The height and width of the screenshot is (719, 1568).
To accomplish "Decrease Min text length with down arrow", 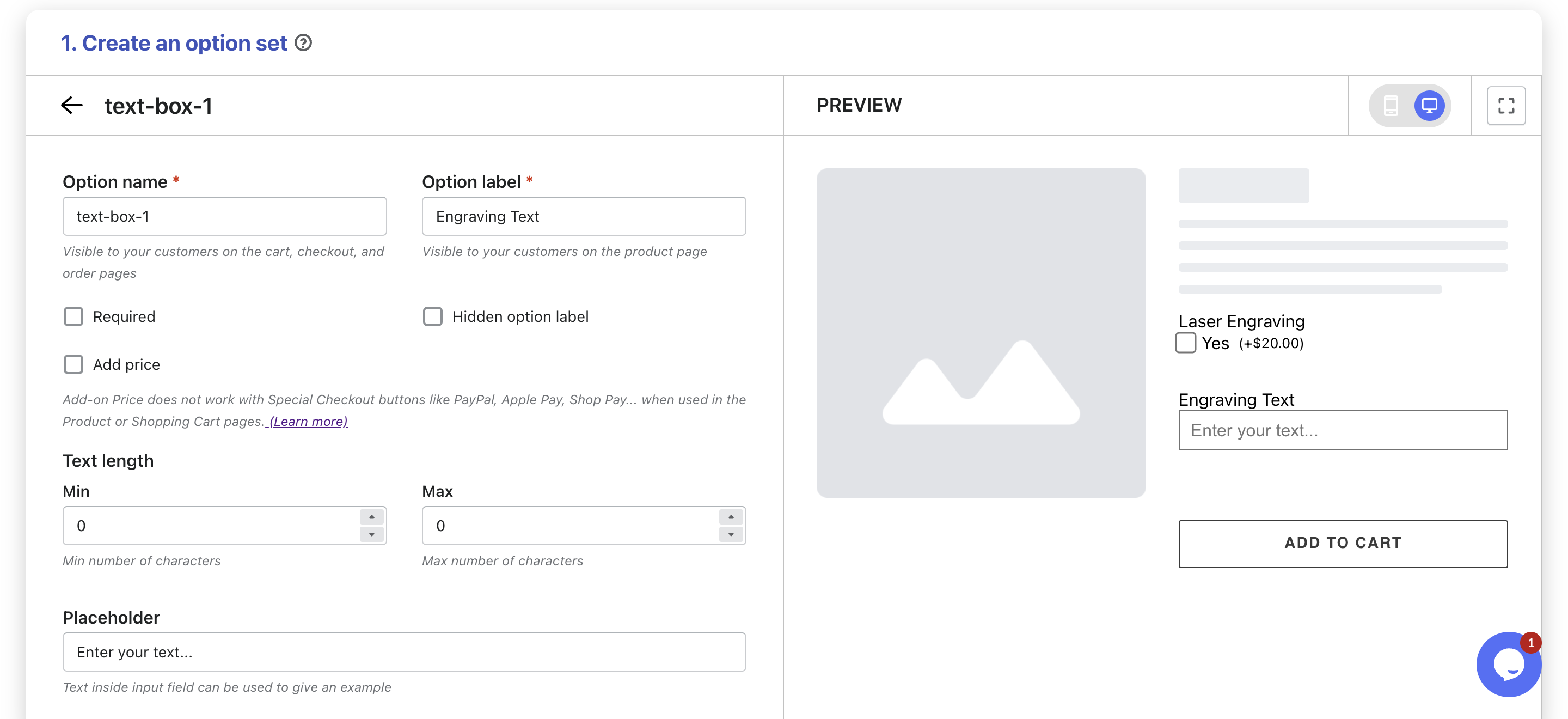I will tap(371, 534).
